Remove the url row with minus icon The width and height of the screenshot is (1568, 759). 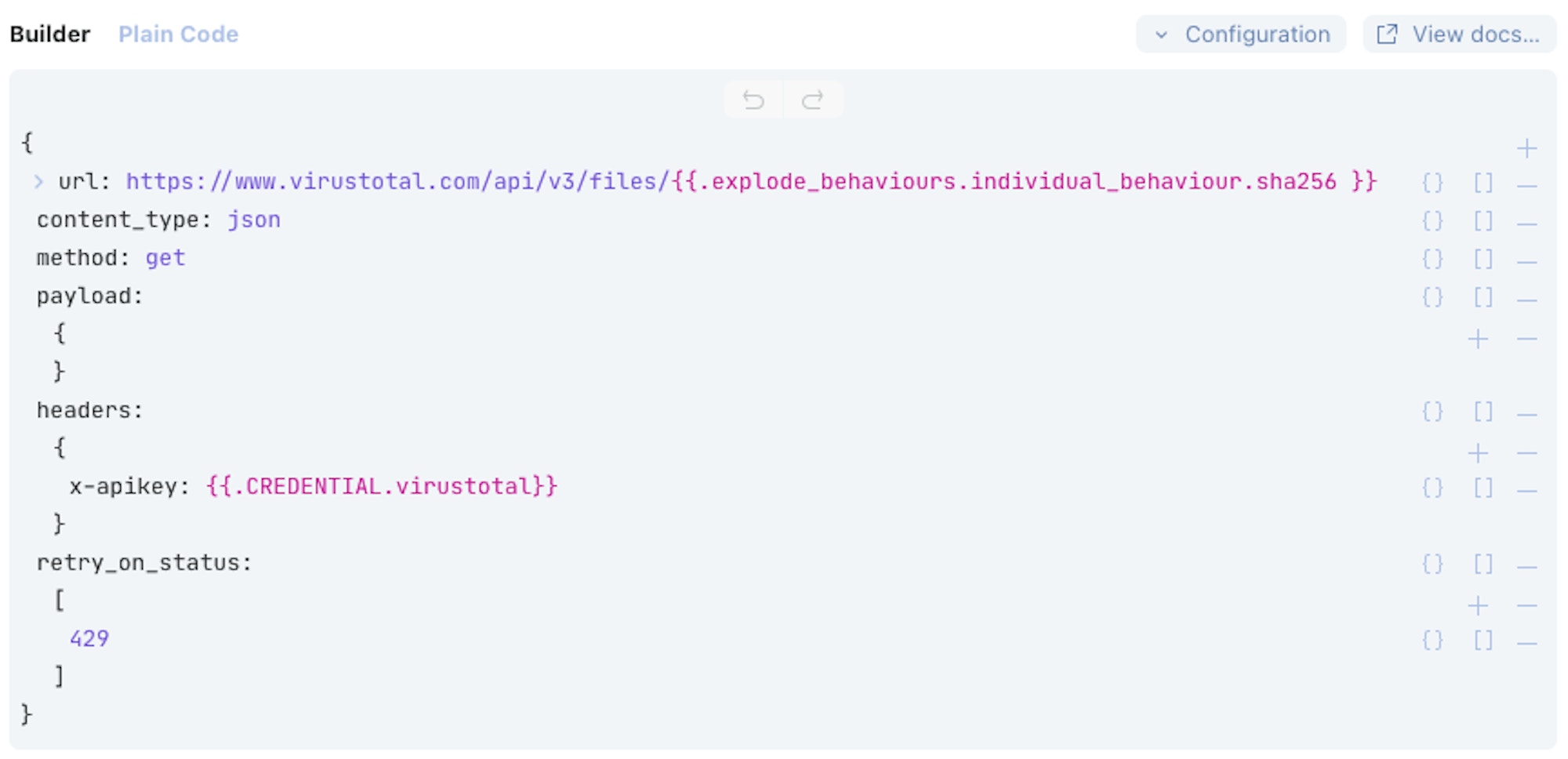(x=1526, y=186)
